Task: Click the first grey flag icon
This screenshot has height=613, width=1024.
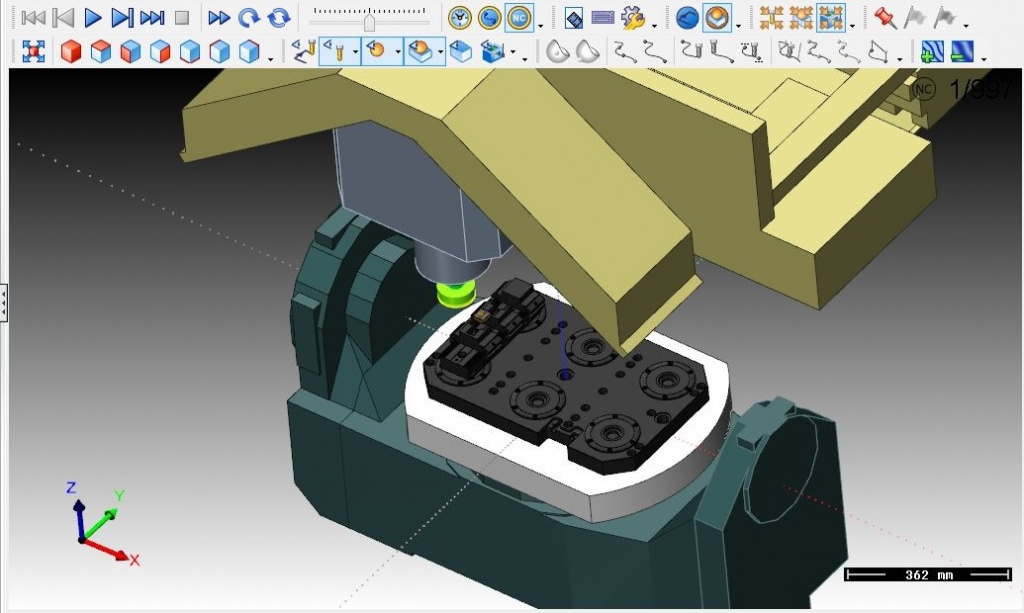Action: pyautogui.click(x=915, y=18)
